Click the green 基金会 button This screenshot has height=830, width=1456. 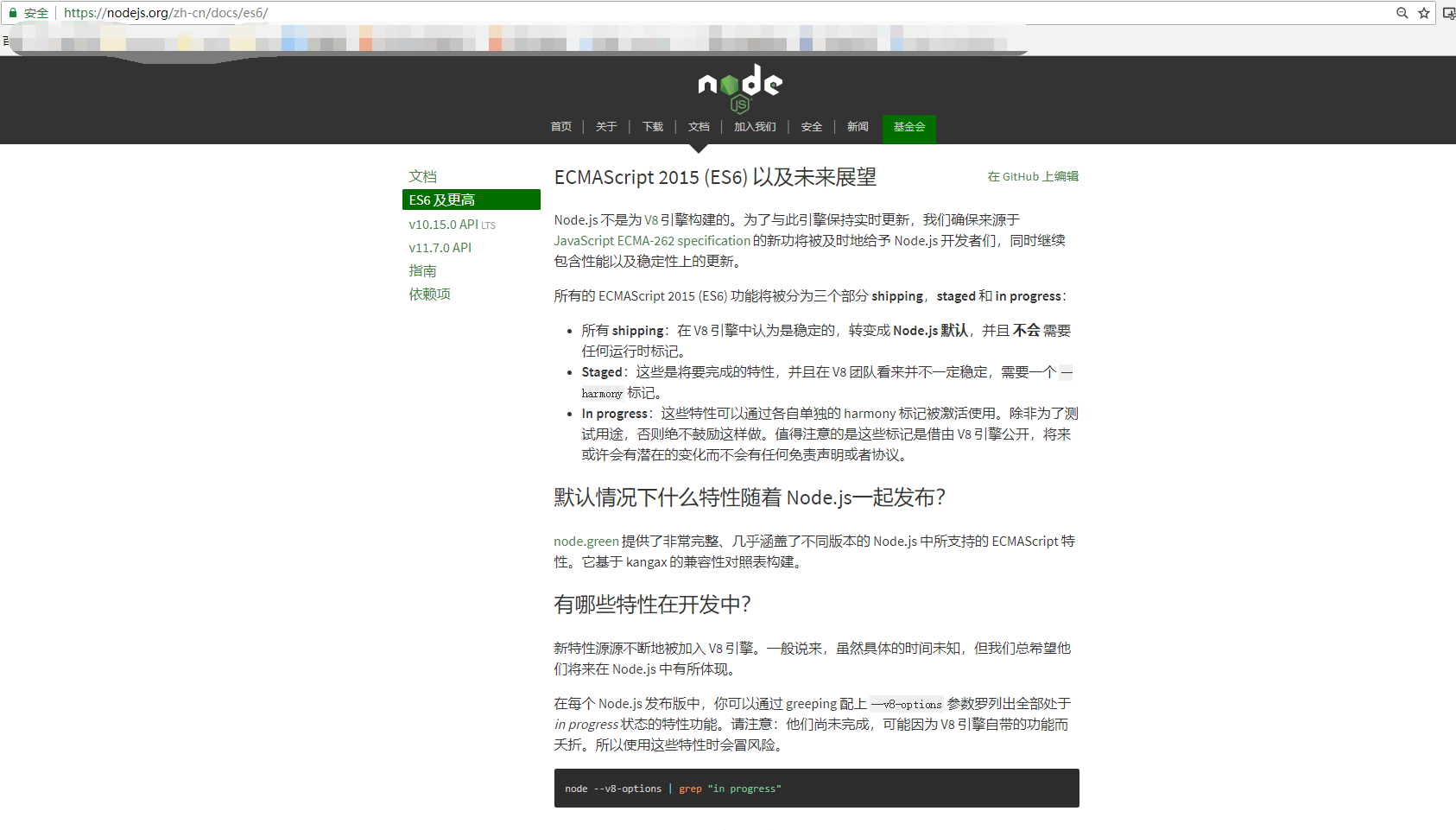pyautogui.click(x=909, y=128)
